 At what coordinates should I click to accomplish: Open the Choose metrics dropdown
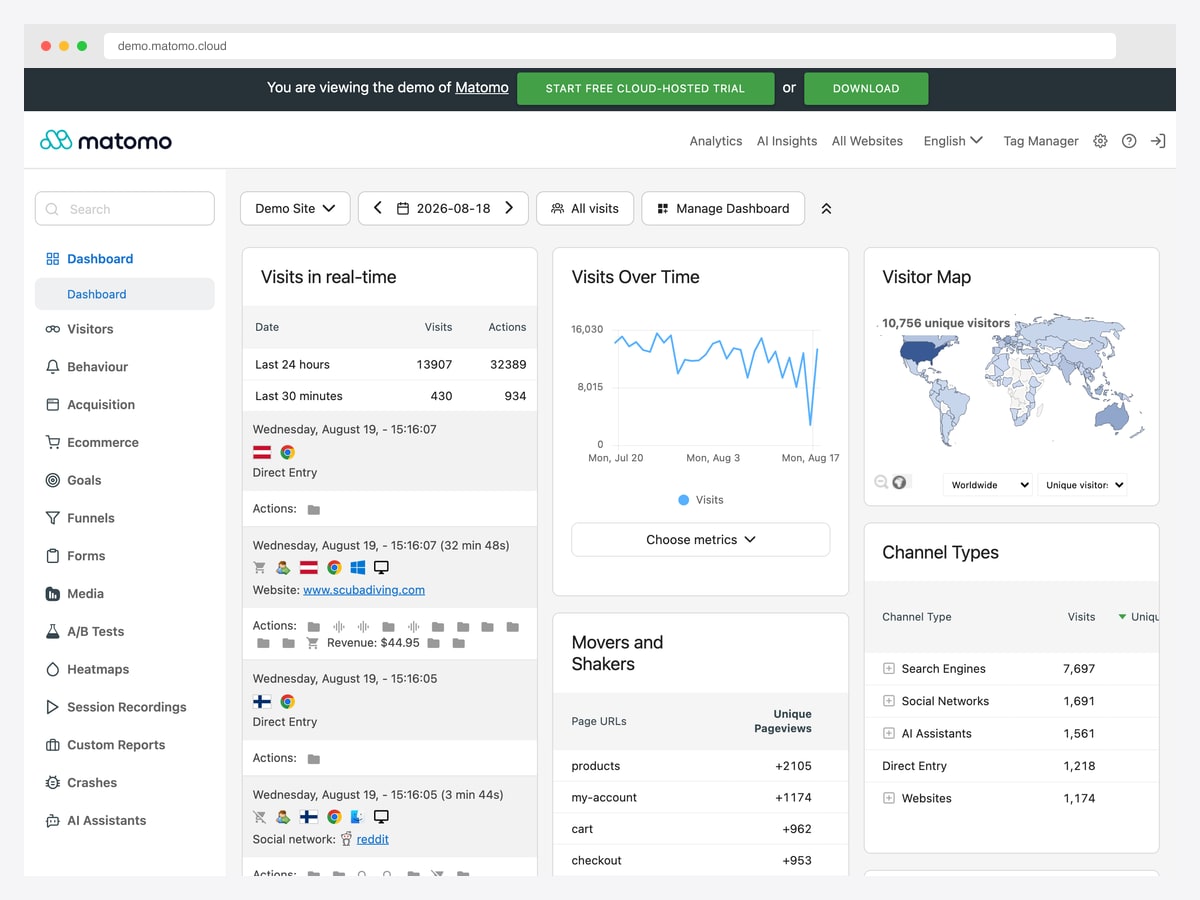(701, 539)
